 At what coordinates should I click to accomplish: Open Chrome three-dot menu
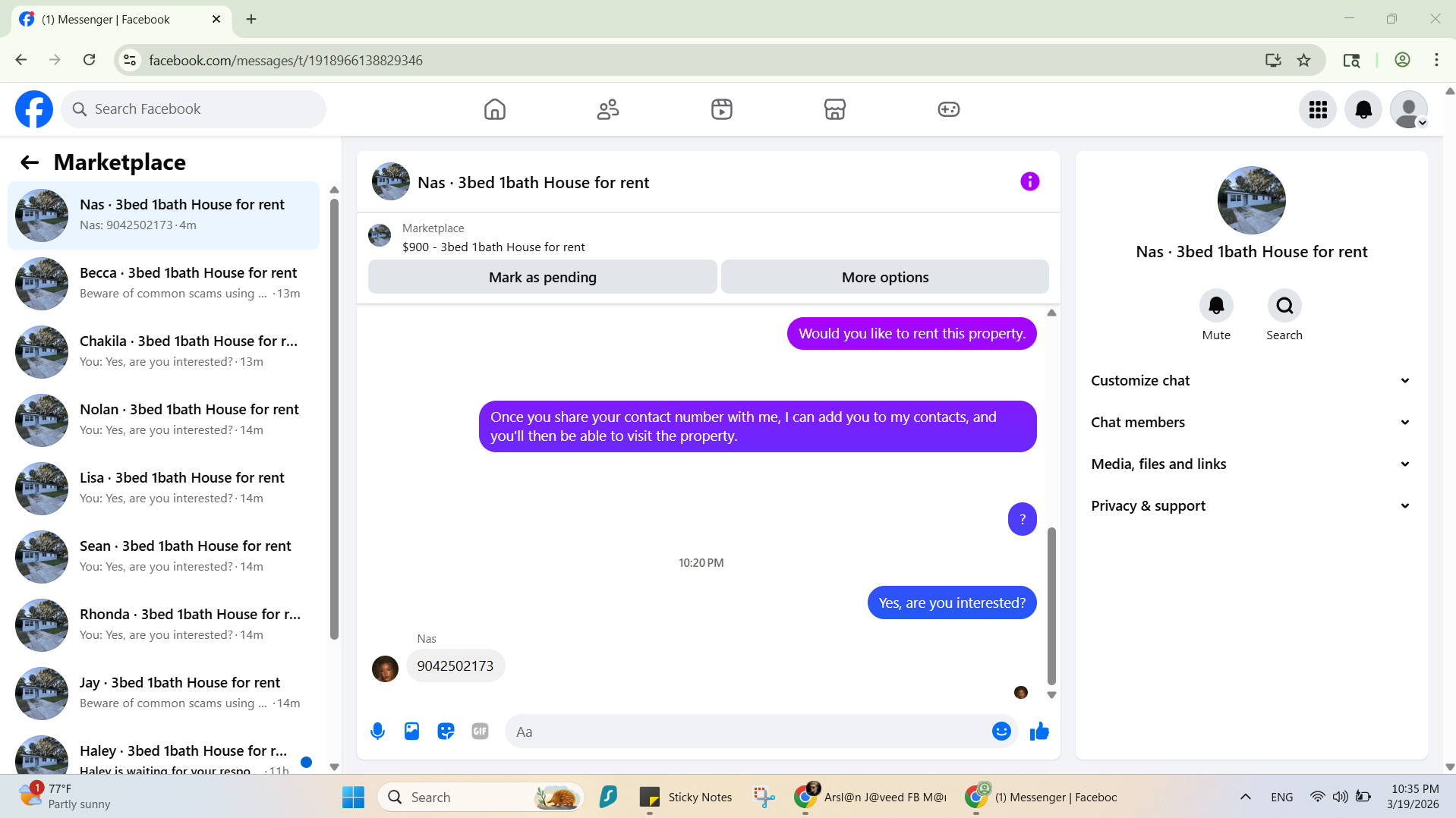point(1436,60)
